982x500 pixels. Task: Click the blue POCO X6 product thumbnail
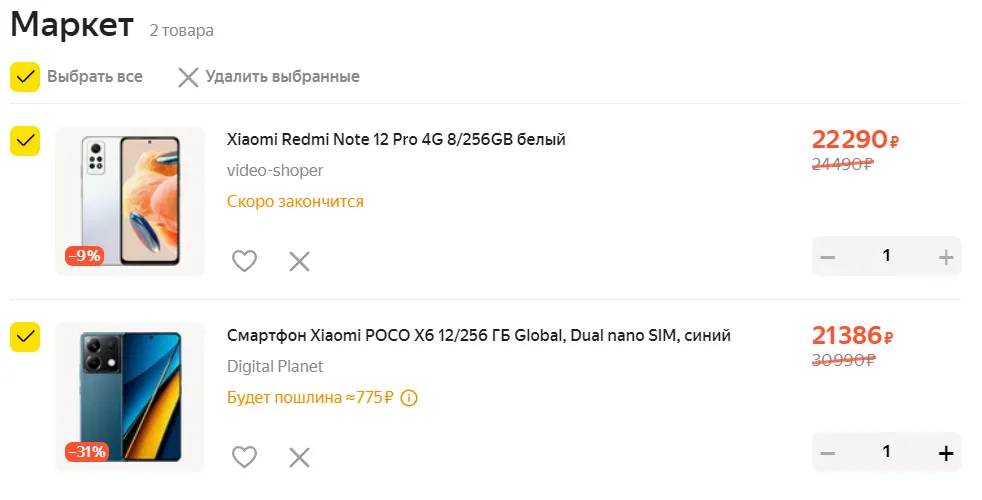point(130,397)
